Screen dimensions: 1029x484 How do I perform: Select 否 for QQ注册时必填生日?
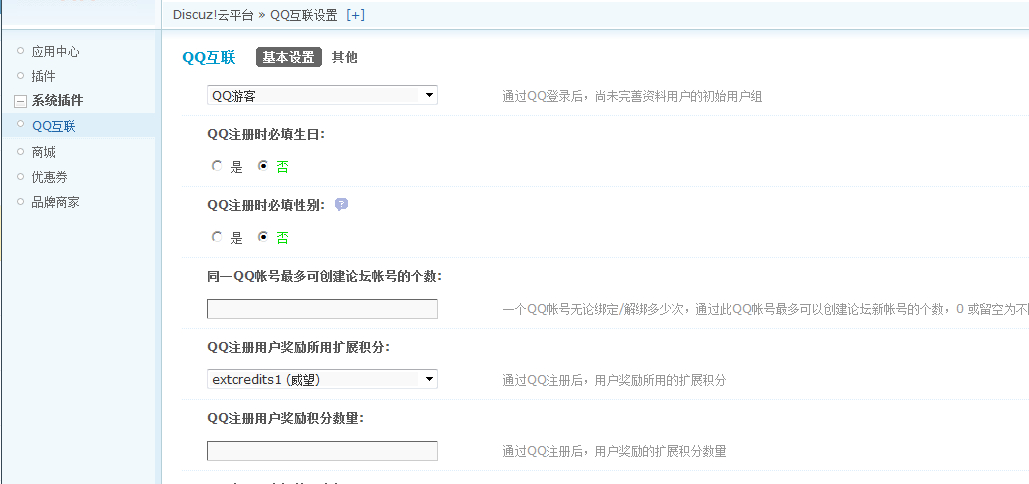point(263,167)
